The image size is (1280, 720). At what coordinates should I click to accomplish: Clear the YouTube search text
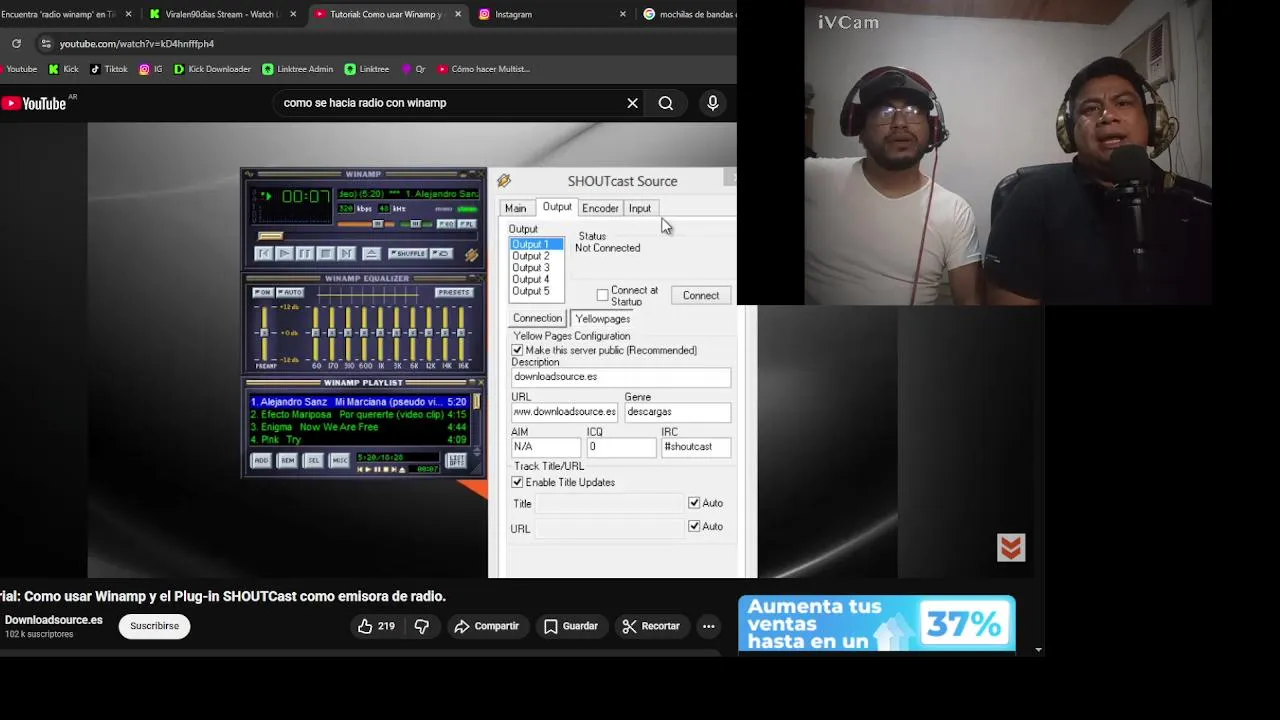pos(632,103)
